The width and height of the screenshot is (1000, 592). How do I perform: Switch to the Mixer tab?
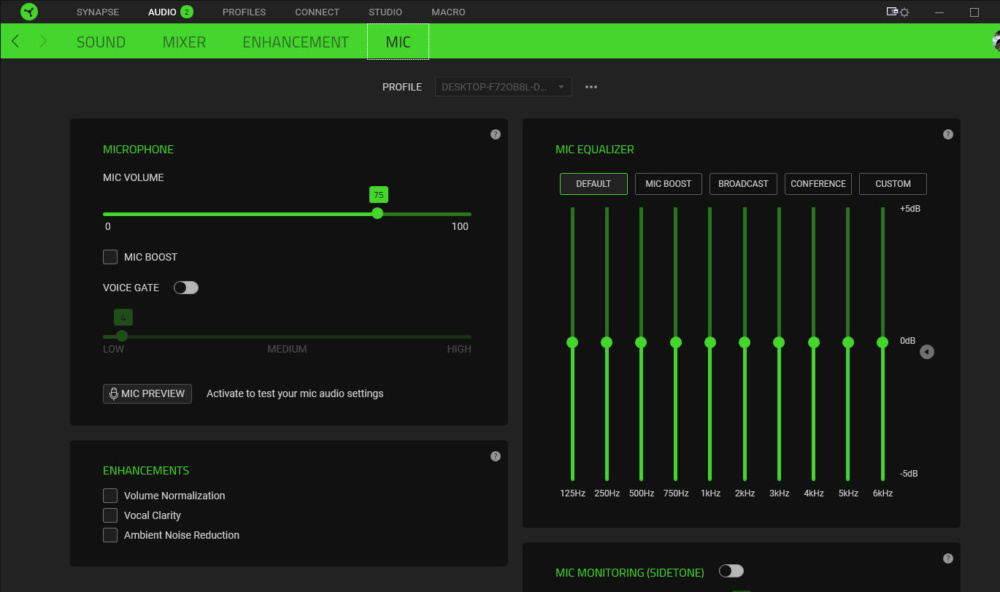click(184, 42)
